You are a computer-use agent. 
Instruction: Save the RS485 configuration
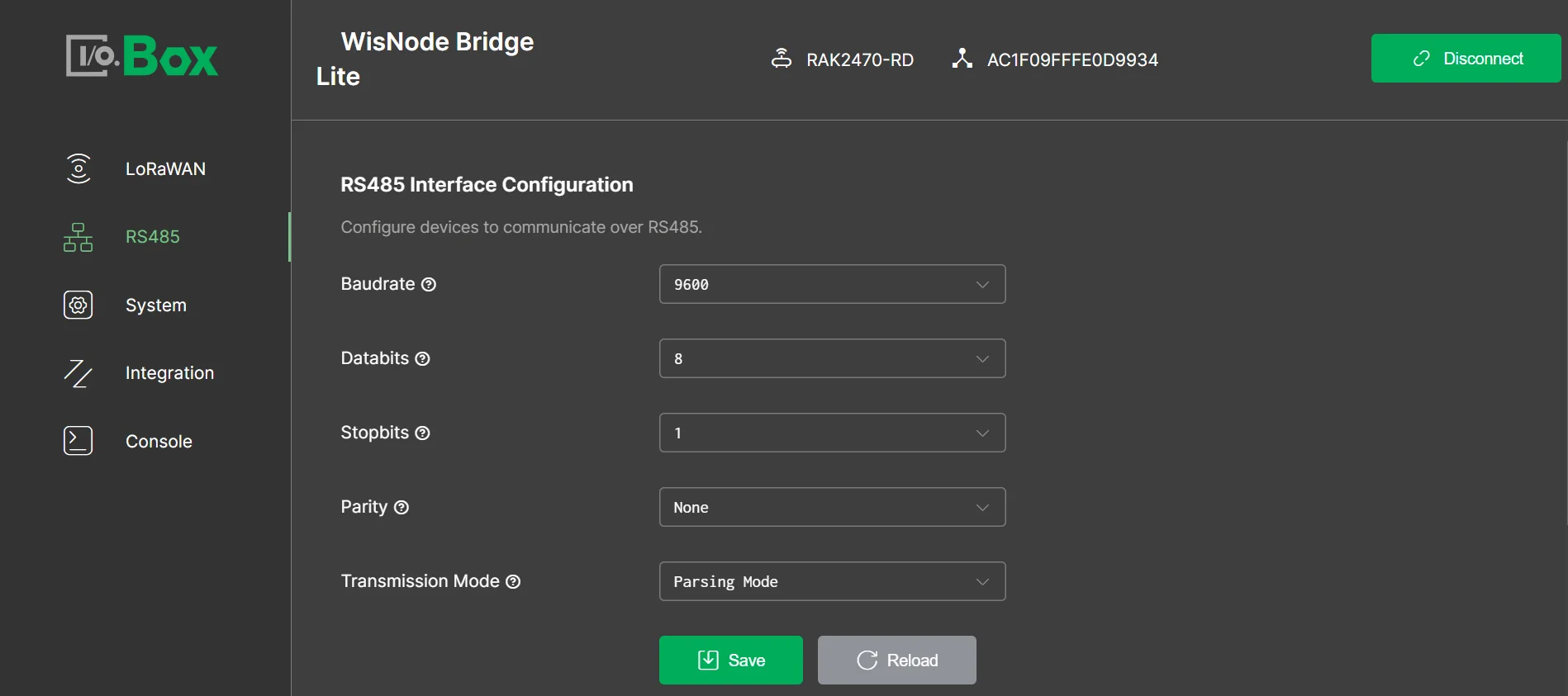click(731, 660)
